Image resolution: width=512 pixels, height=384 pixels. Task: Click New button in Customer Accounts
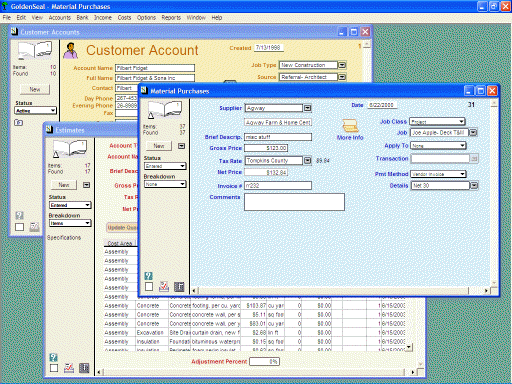[35, 89]
